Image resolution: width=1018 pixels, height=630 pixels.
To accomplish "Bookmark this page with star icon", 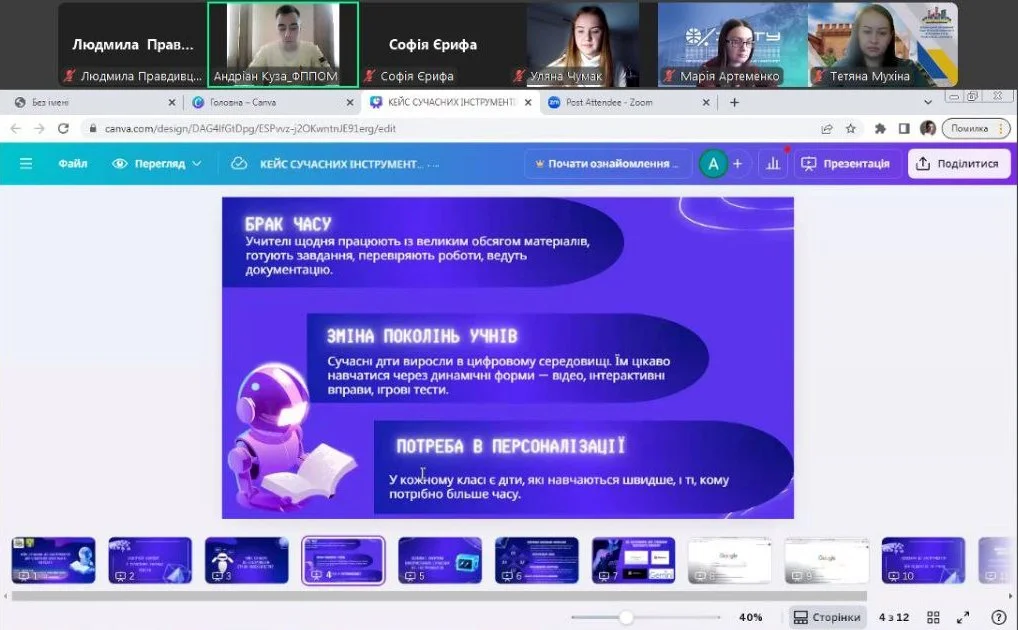I will (x=851, y=129).
